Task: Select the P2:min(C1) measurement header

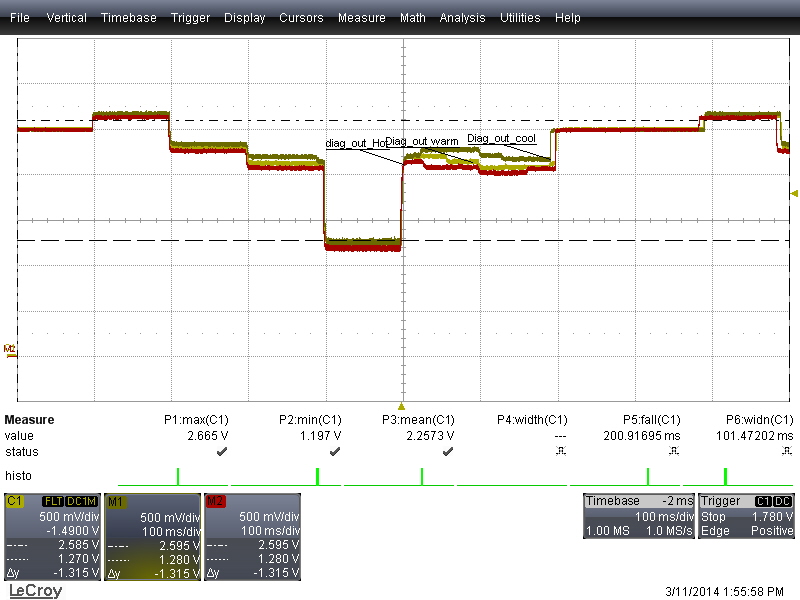Action: (310, 420)
